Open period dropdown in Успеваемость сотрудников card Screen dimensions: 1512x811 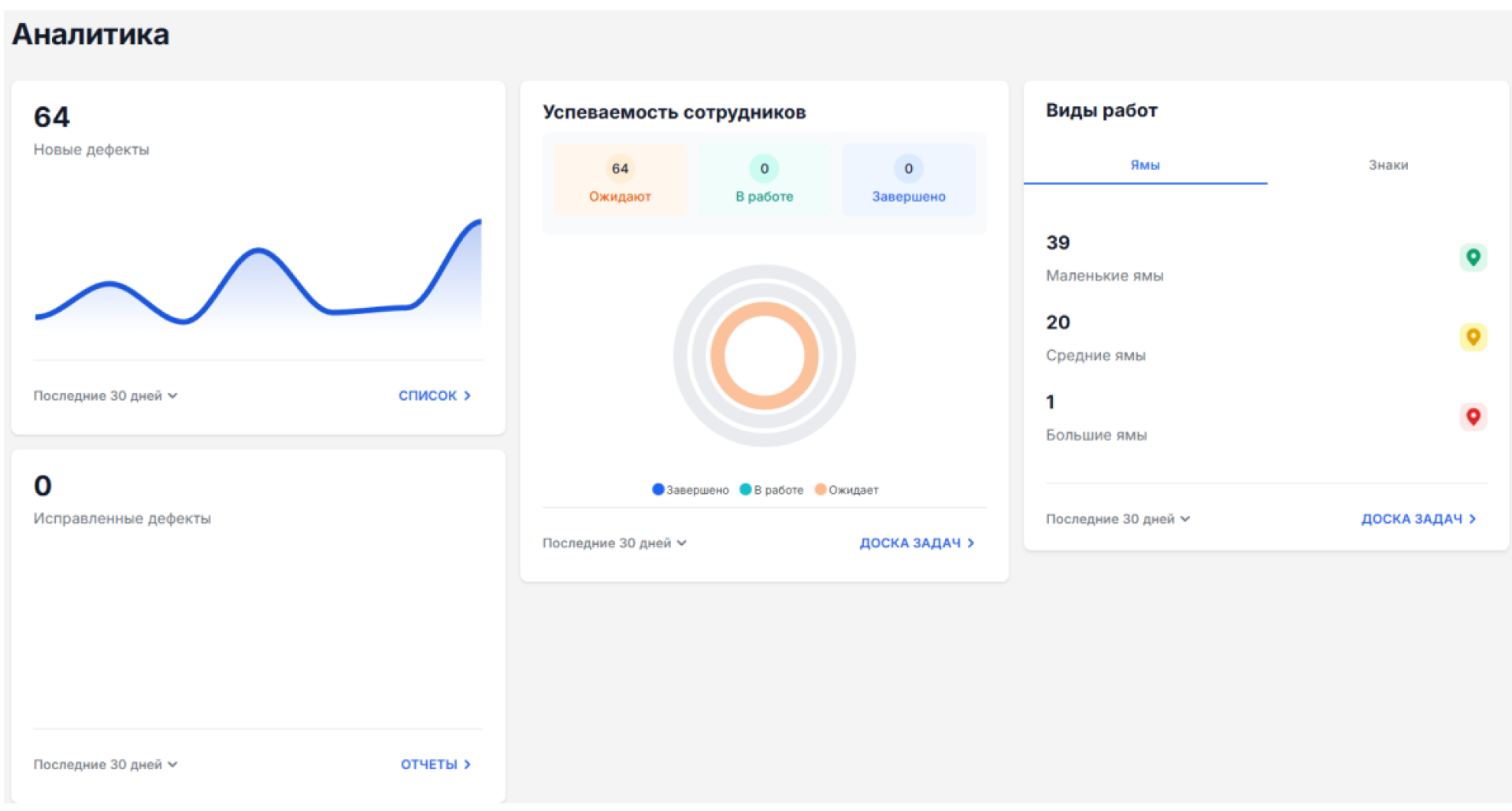tap(614, 543)
